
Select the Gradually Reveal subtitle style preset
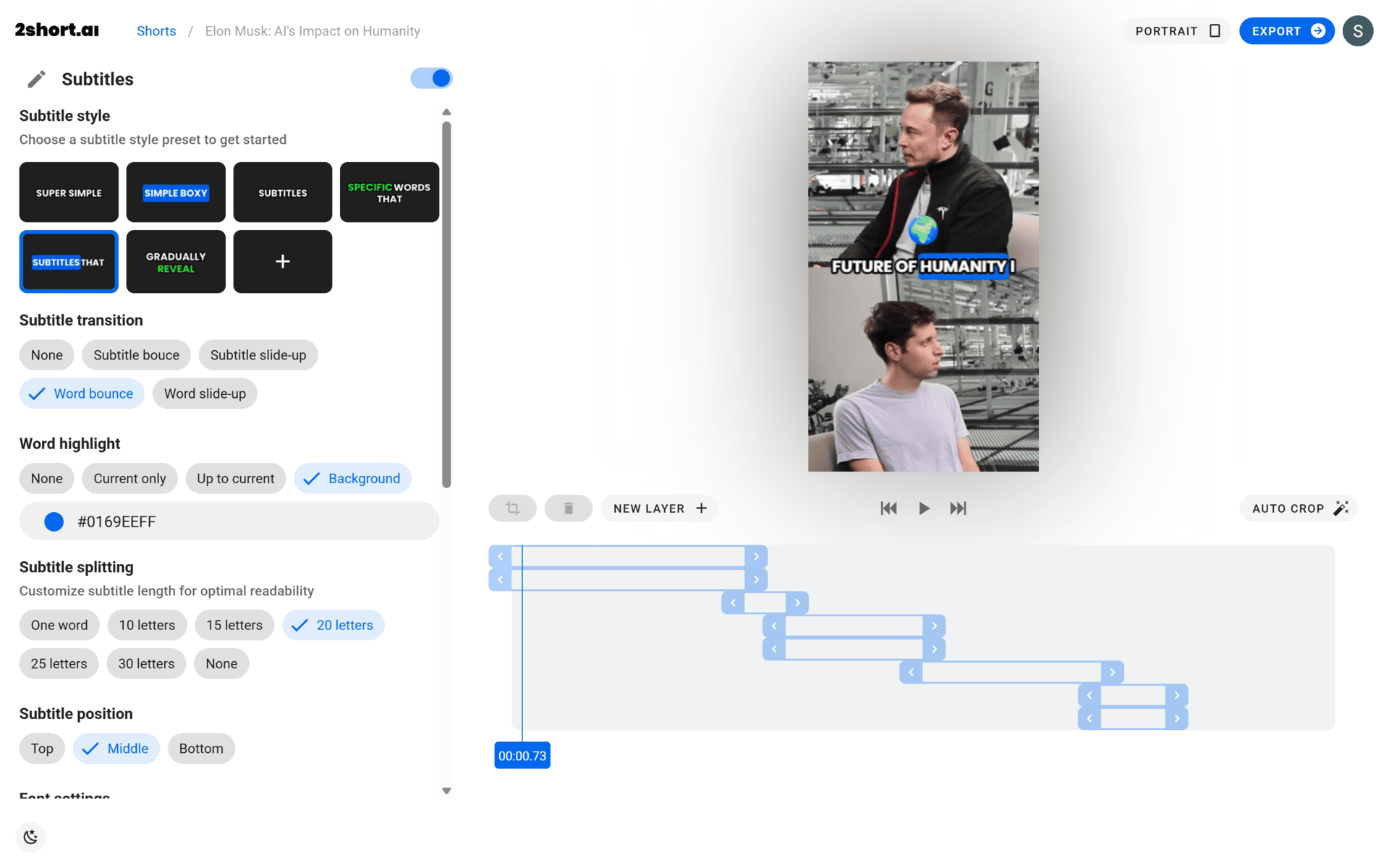pos(175,261)
